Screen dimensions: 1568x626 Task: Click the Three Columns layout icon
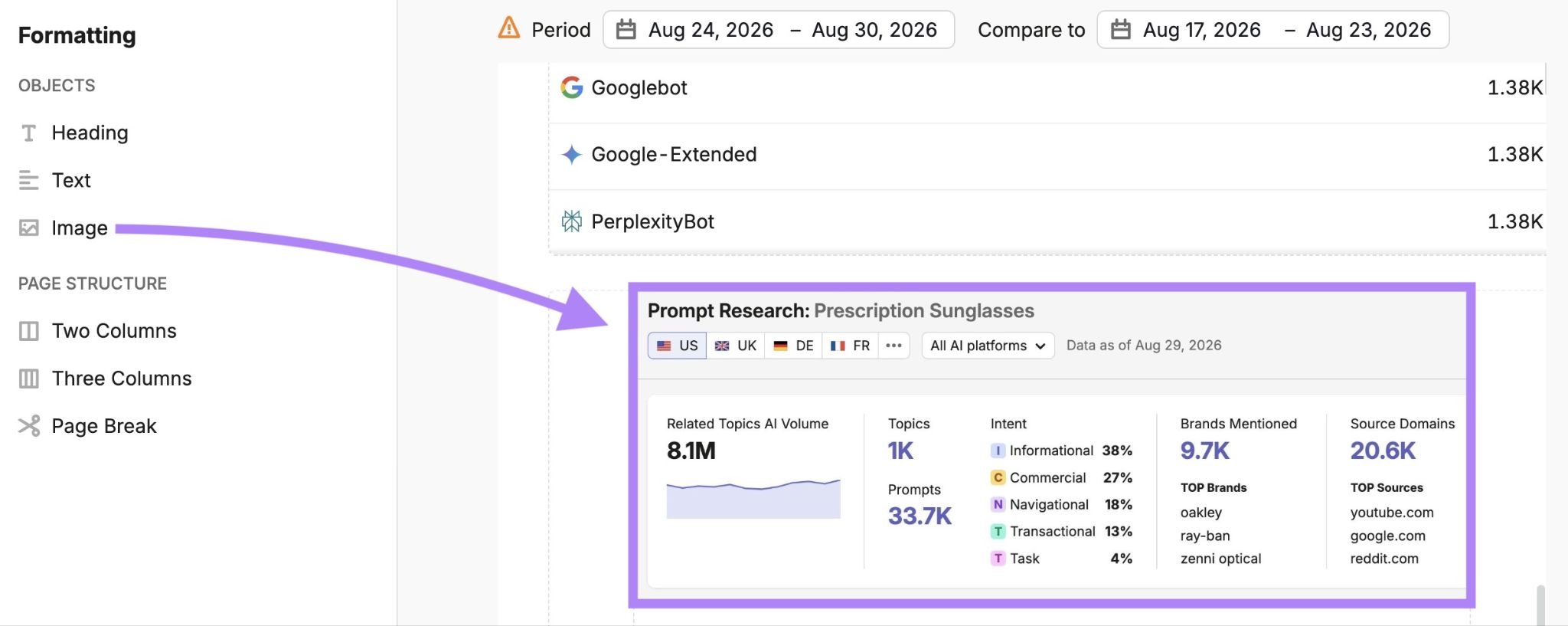tap(28, 379)
